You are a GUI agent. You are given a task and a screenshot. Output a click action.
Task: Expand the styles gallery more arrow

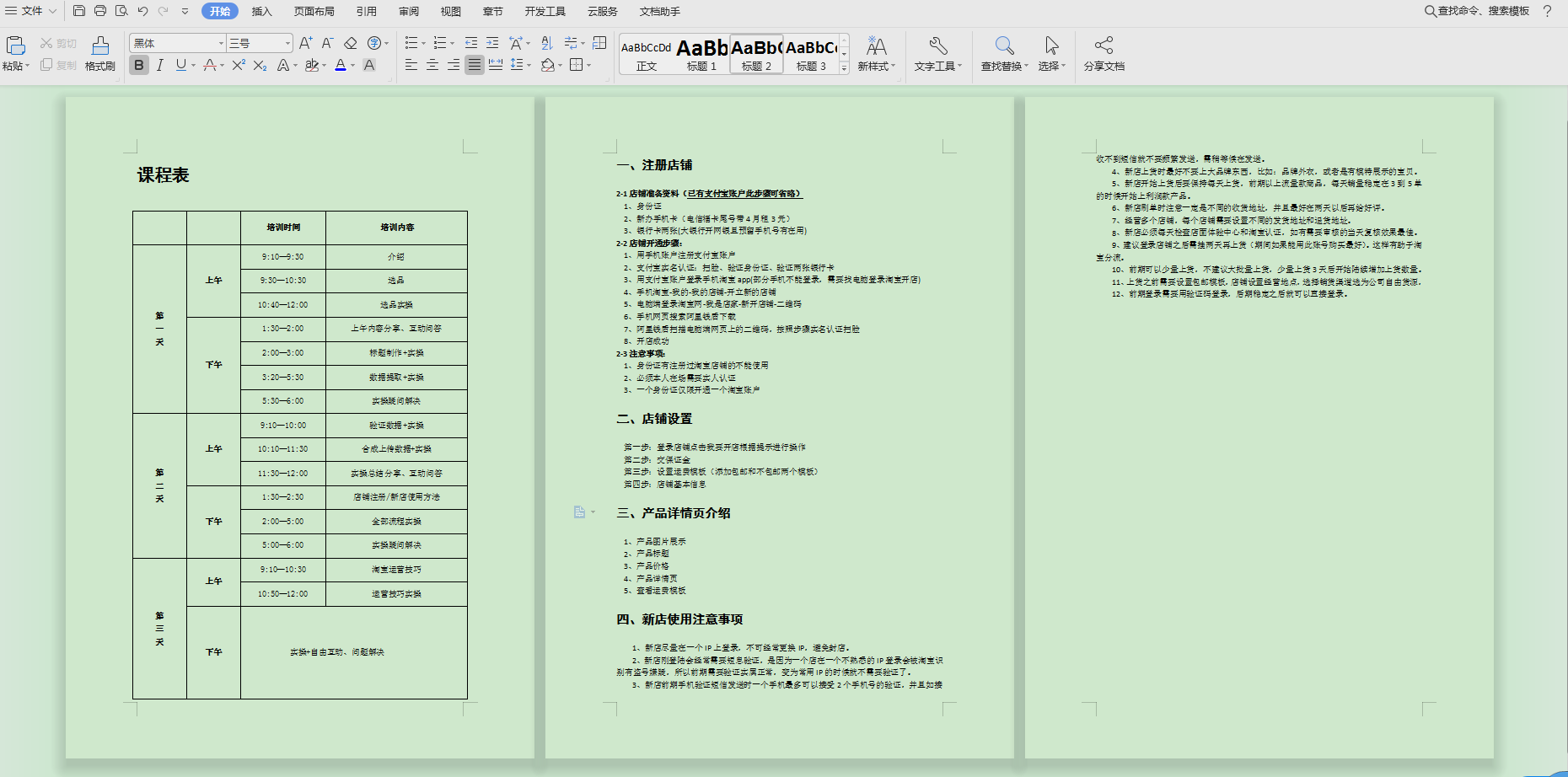click(x=844, y=69)
